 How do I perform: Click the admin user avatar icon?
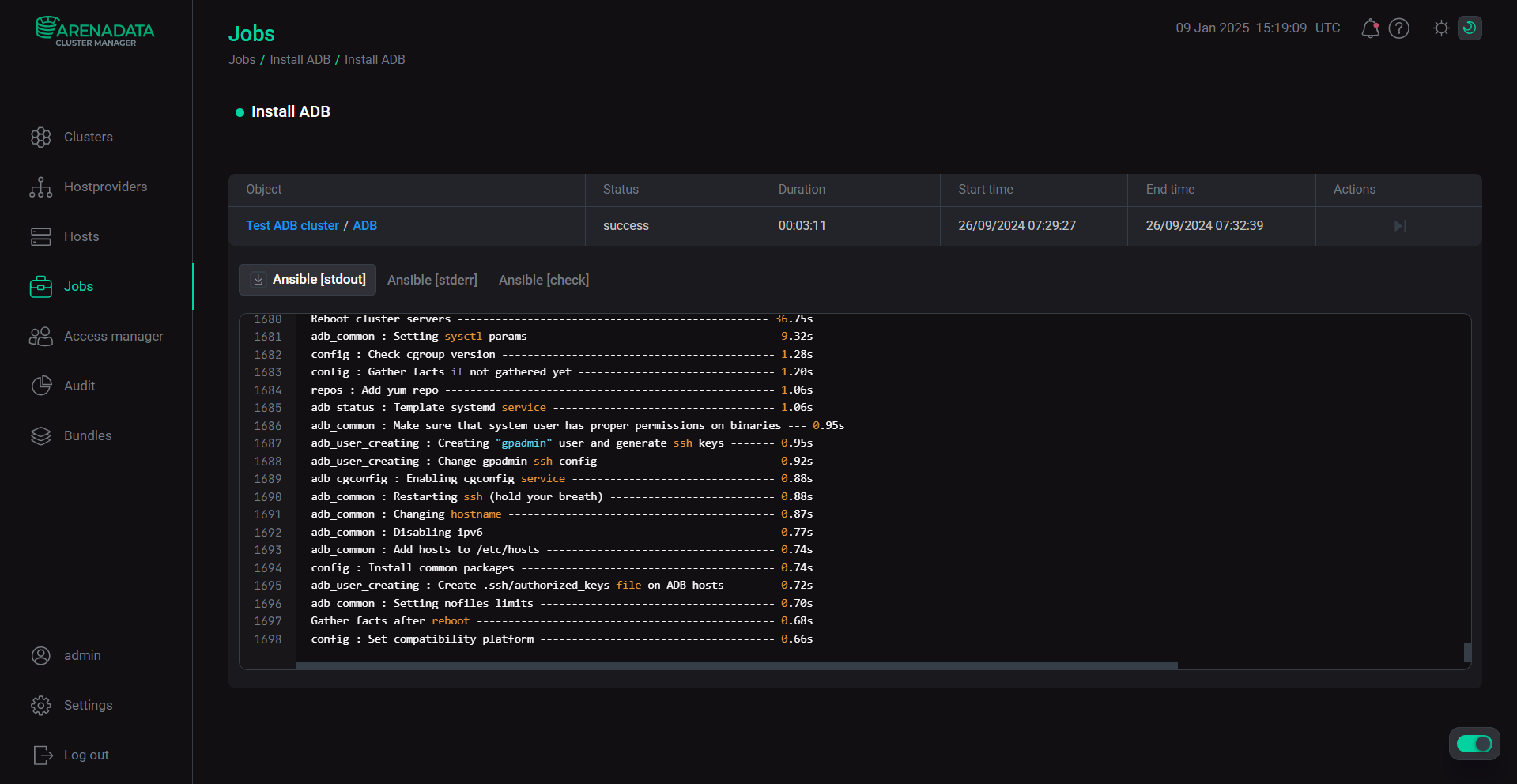(x=41, y=656)
